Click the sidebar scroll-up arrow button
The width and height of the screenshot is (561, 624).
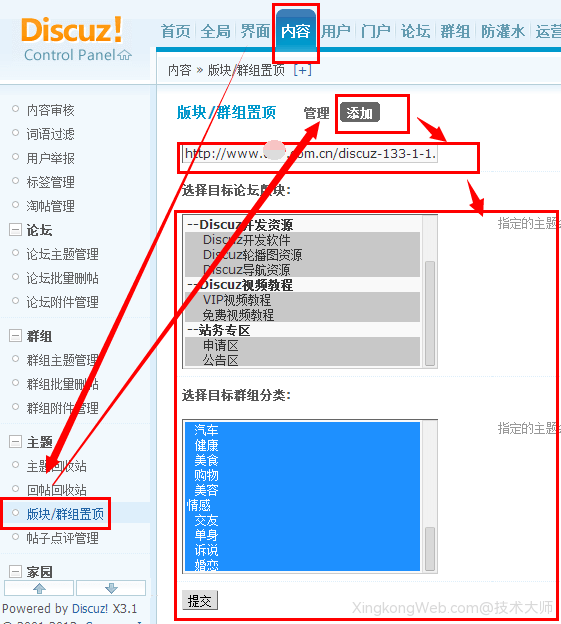click(39, 588)
